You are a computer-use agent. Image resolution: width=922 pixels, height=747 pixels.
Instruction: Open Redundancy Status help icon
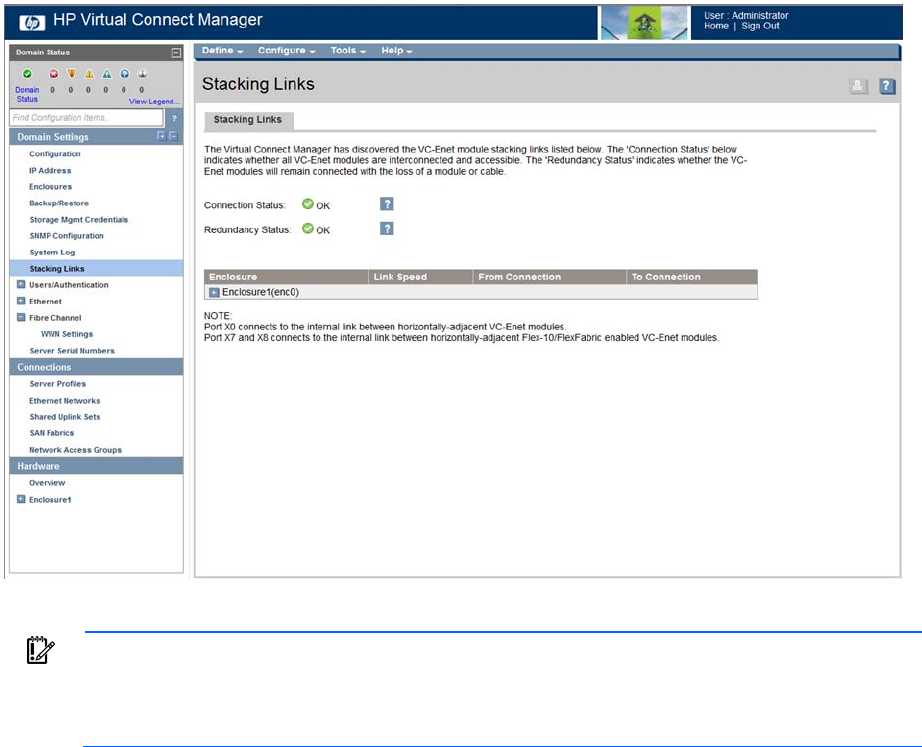[386, 229]
